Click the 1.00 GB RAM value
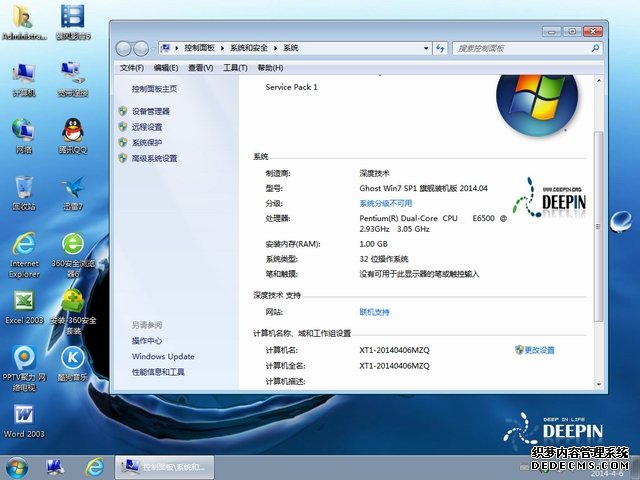Screen dimensions: 640x480 (373, 244)
